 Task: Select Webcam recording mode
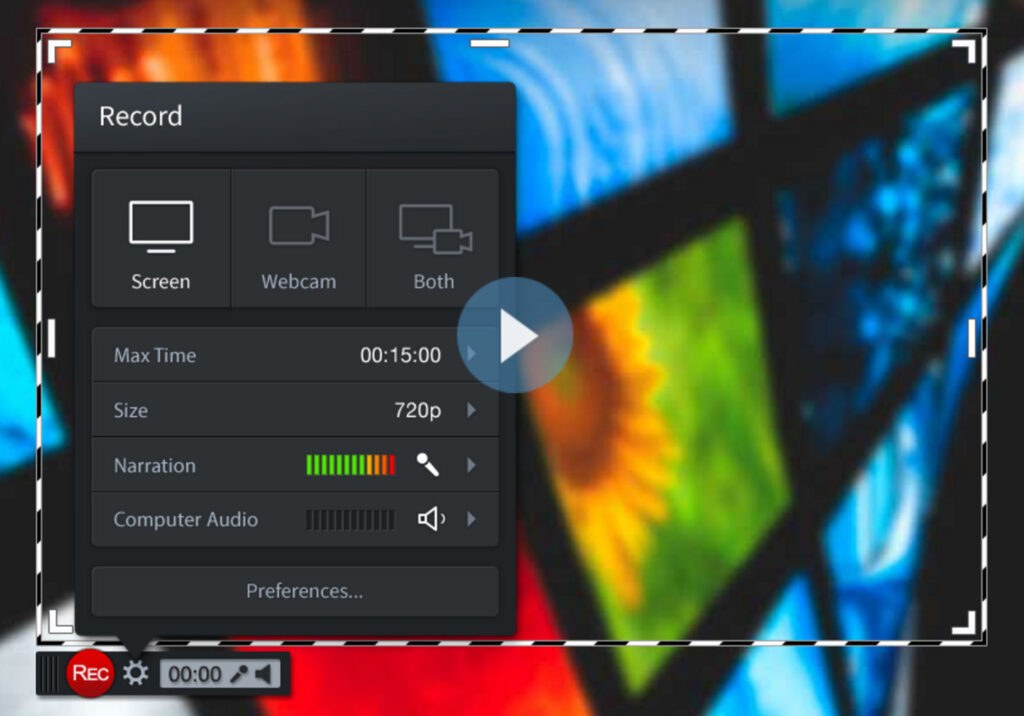coord(298,238)
